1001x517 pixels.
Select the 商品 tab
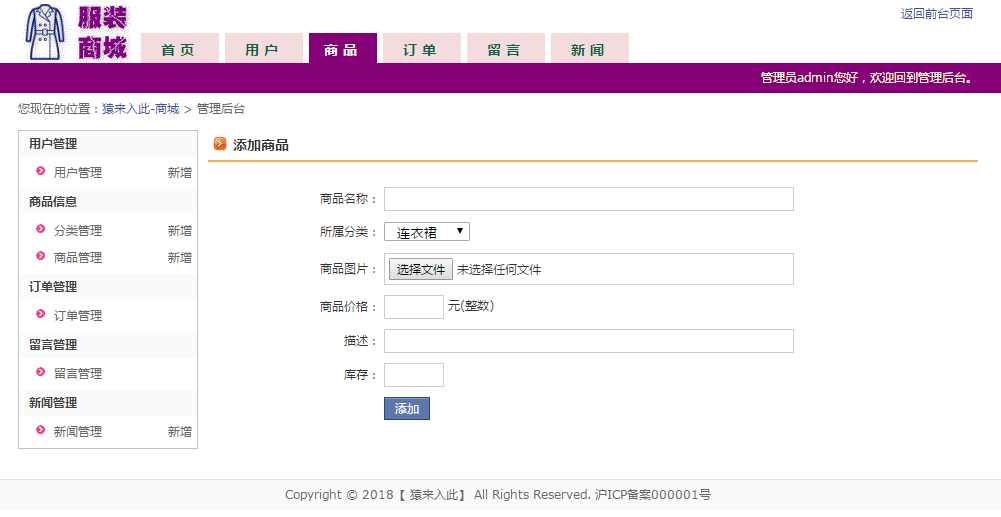coord(343,49)
